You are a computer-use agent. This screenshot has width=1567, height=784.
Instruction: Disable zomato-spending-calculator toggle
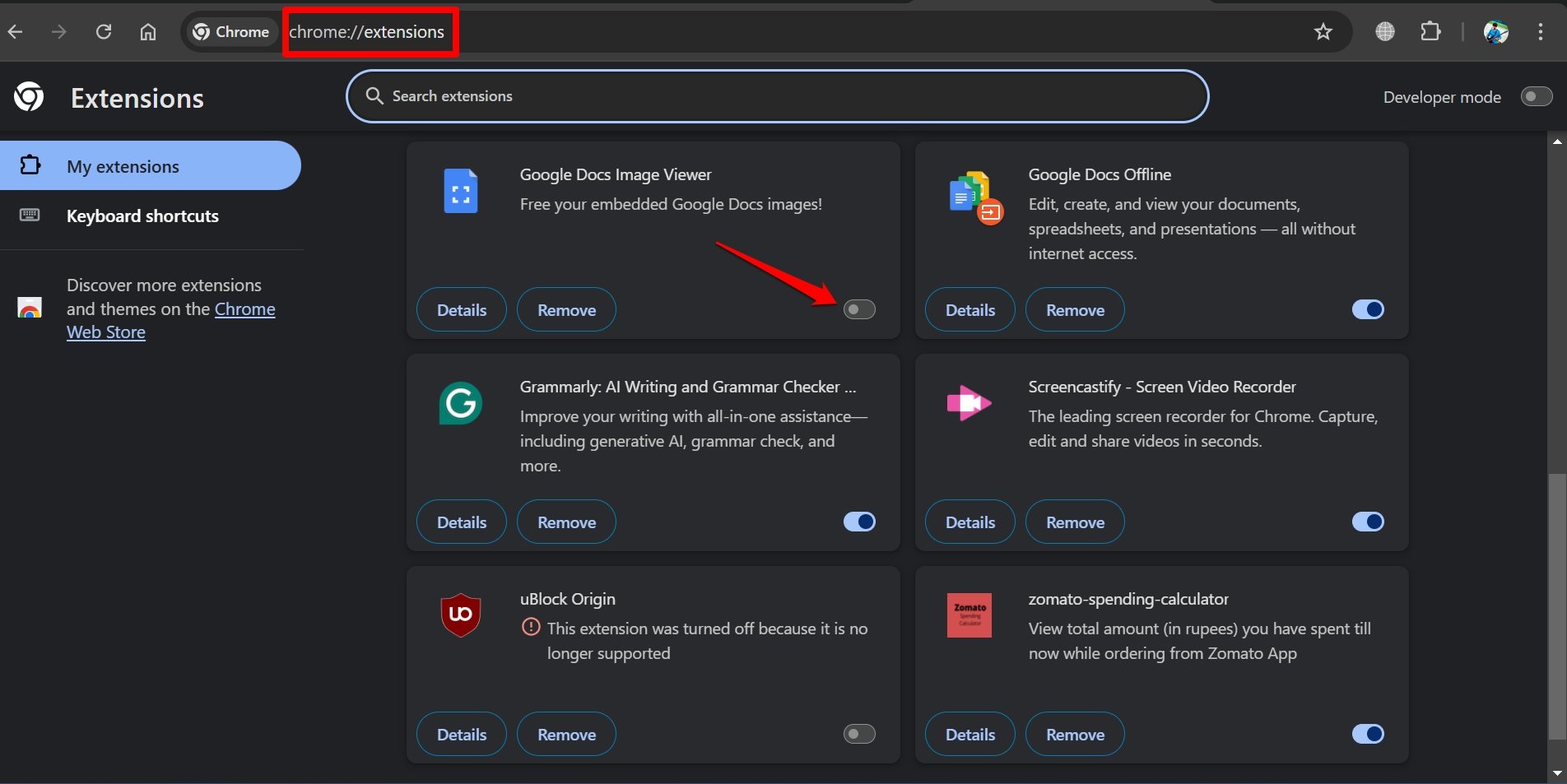(x=1368, y=734)
